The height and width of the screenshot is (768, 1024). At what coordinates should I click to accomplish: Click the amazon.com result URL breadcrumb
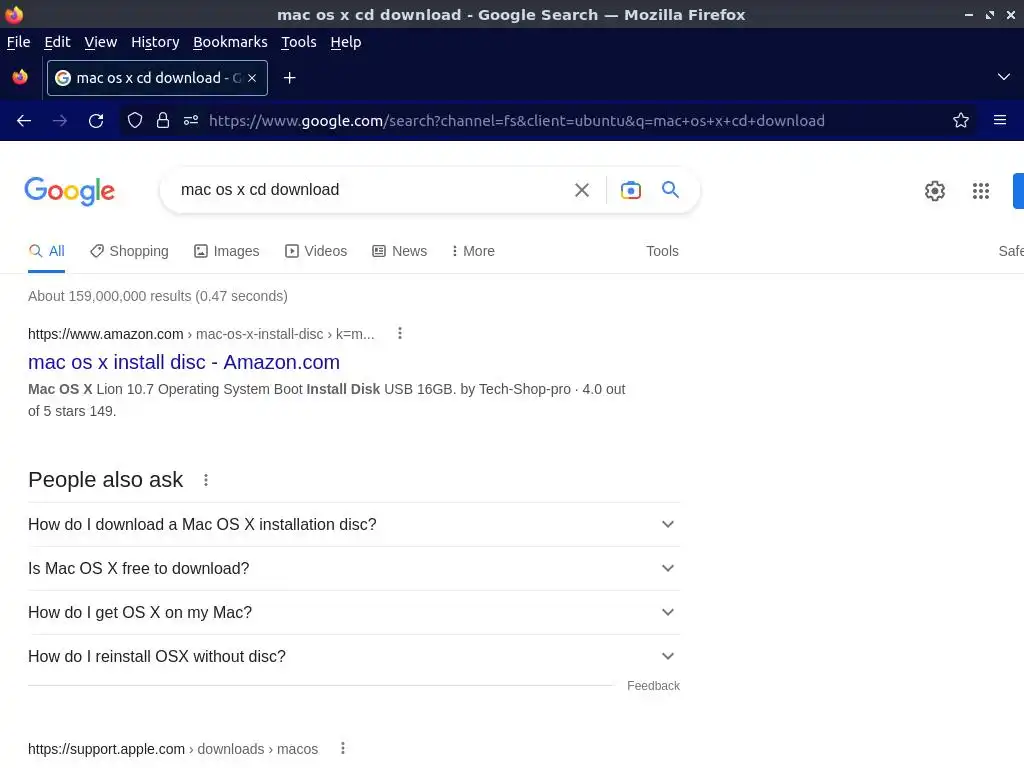201,334
